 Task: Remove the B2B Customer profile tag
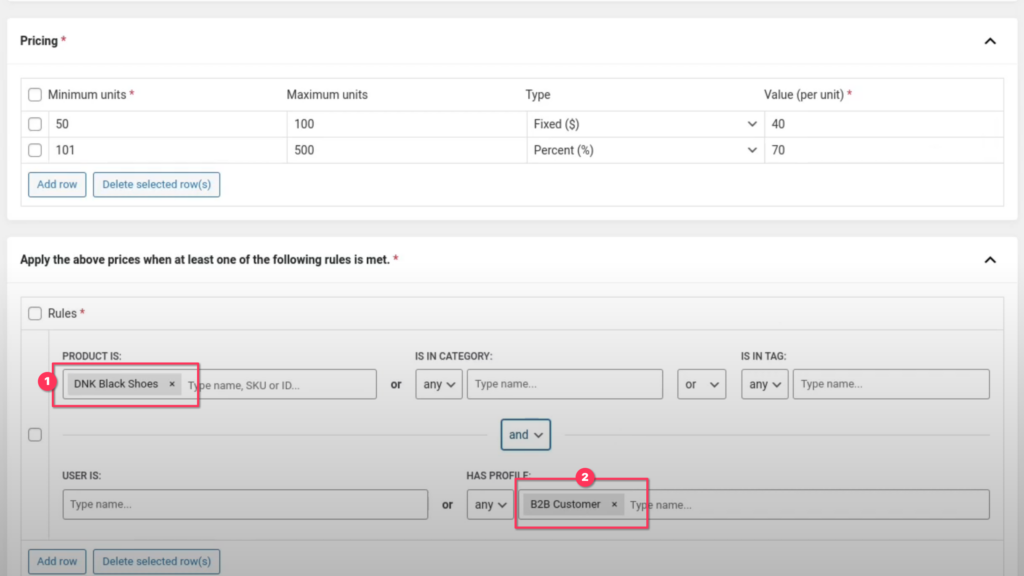click(x=614, y=504)
